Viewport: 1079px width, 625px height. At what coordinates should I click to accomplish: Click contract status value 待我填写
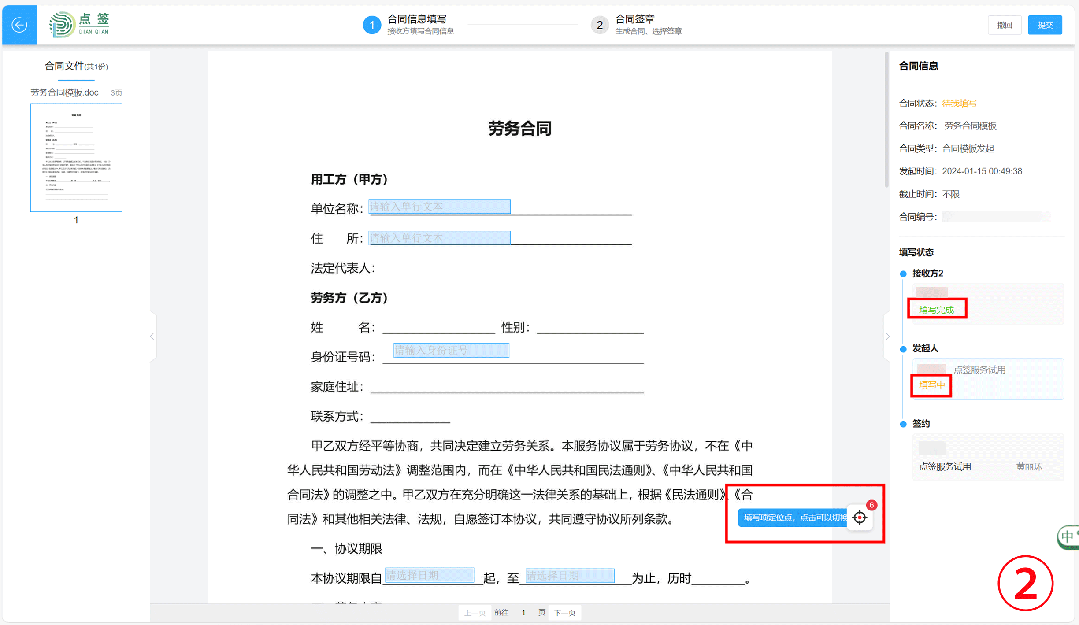point(959,103)
